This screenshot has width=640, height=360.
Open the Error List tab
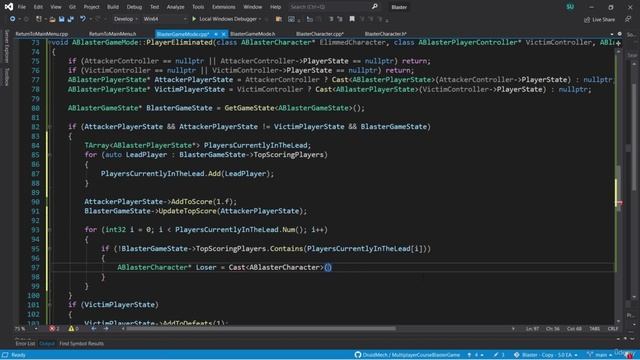[25, 344]
